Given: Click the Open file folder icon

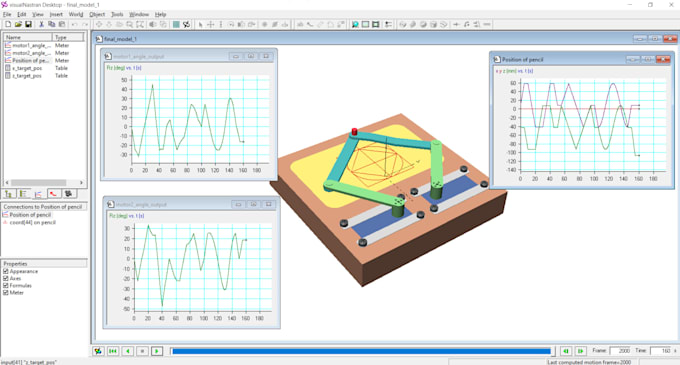Looking at the screenshot, I should (18, 25).
